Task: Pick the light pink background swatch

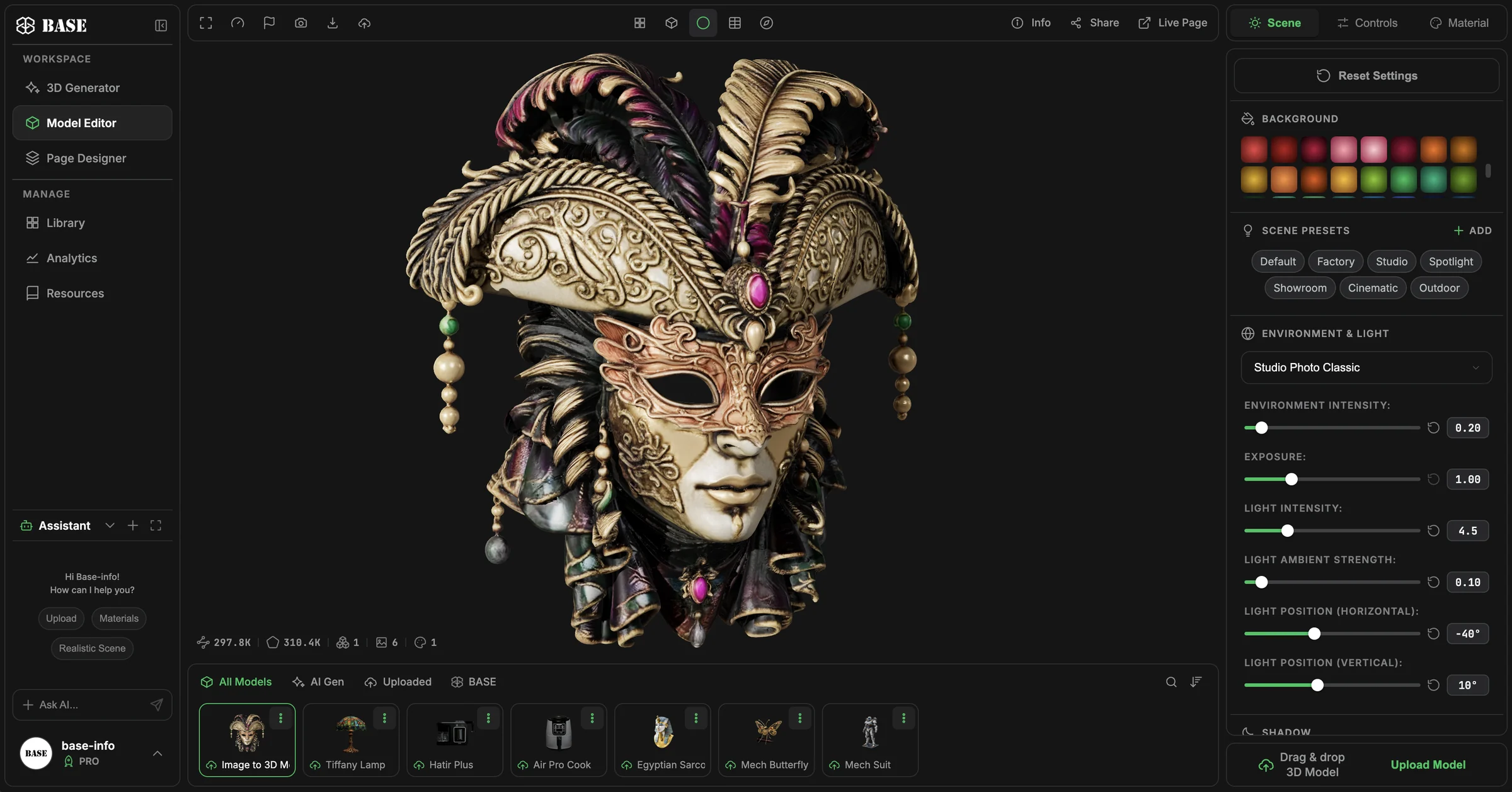Action: coord(1373,150)
